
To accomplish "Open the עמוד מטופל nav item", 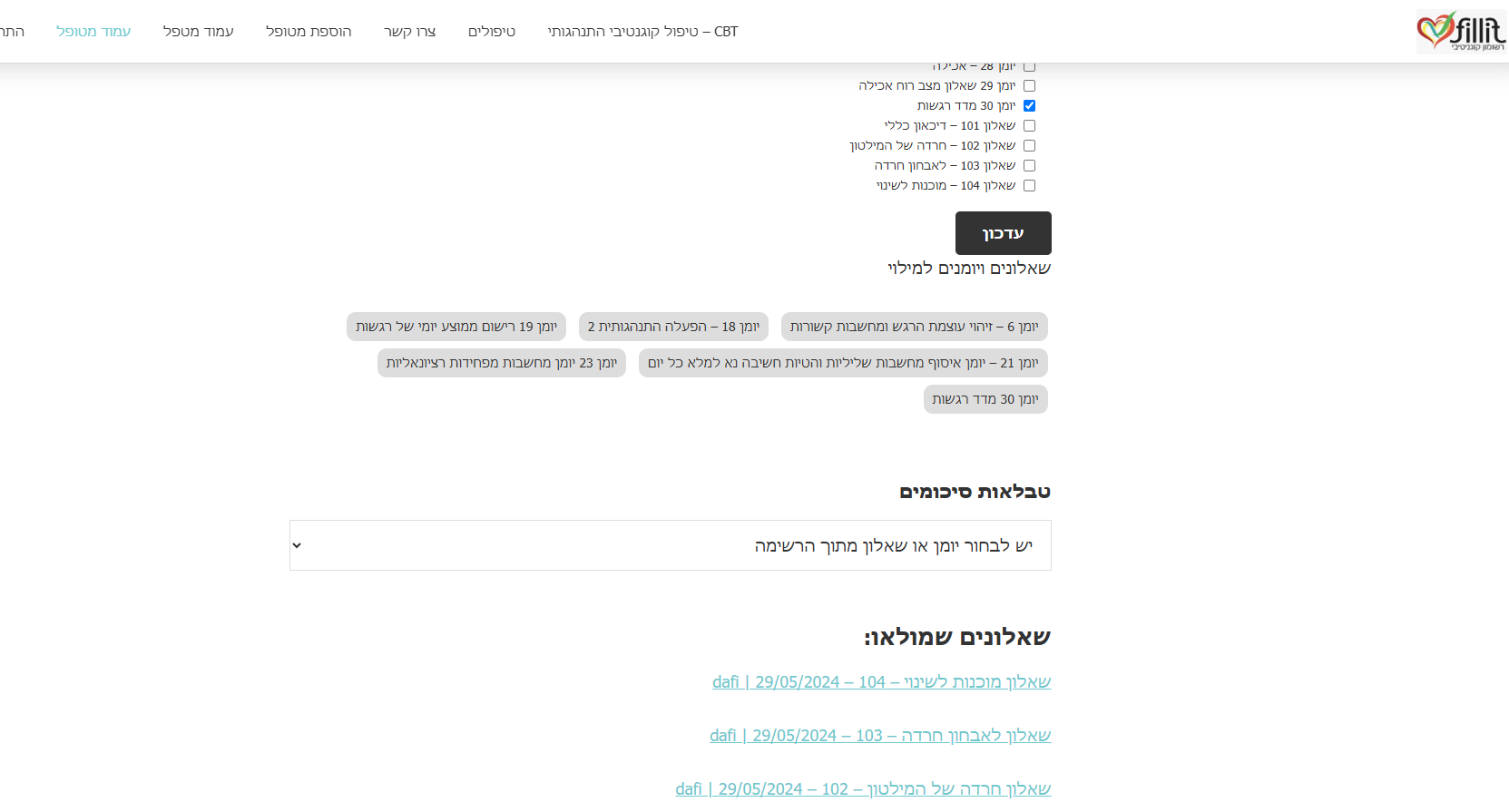I will click(x=93, y=32).
